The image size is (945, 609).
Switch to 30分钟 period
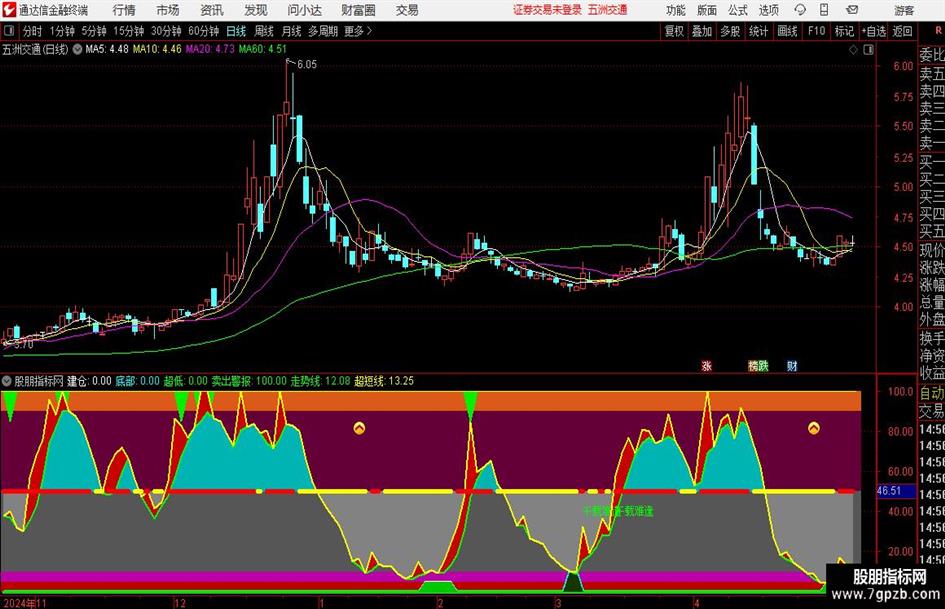[166, 31]
